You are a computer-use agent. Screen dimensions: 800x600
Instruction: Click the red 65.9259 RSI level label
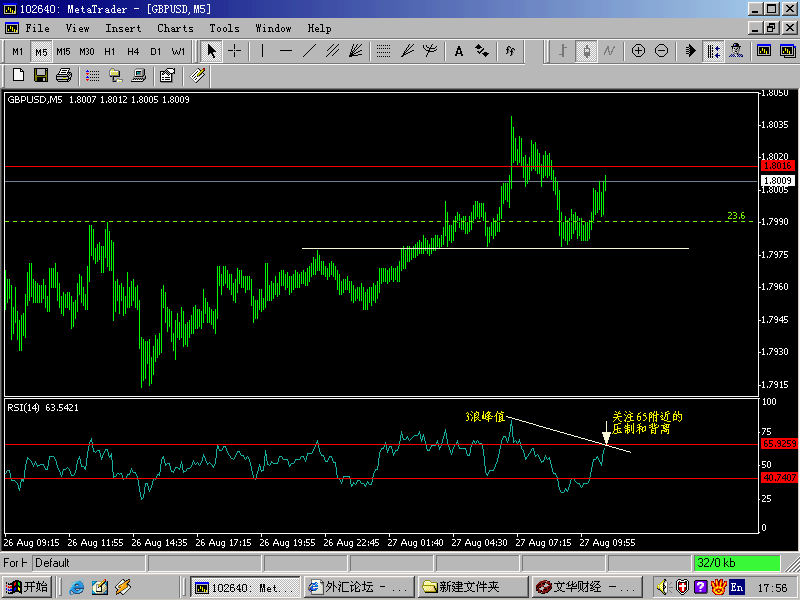[779, 444]
